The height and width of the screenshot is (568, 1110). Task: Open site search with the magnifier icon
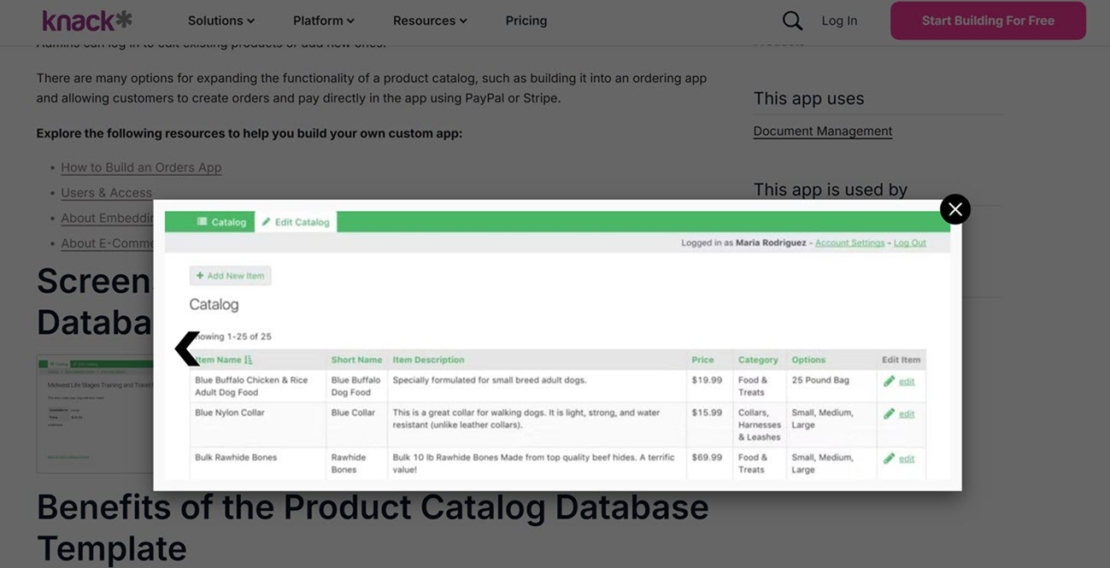pos(792,21)
